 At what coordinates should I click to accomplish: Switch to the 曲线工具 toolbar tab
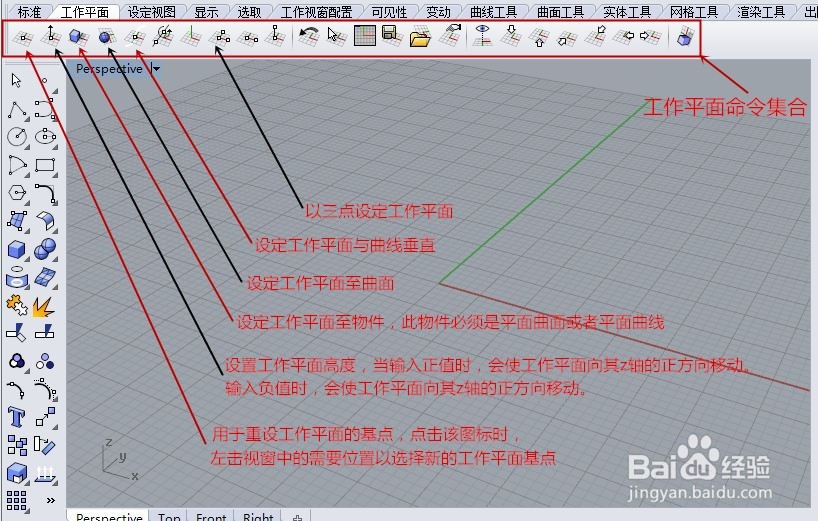point(494,11)
